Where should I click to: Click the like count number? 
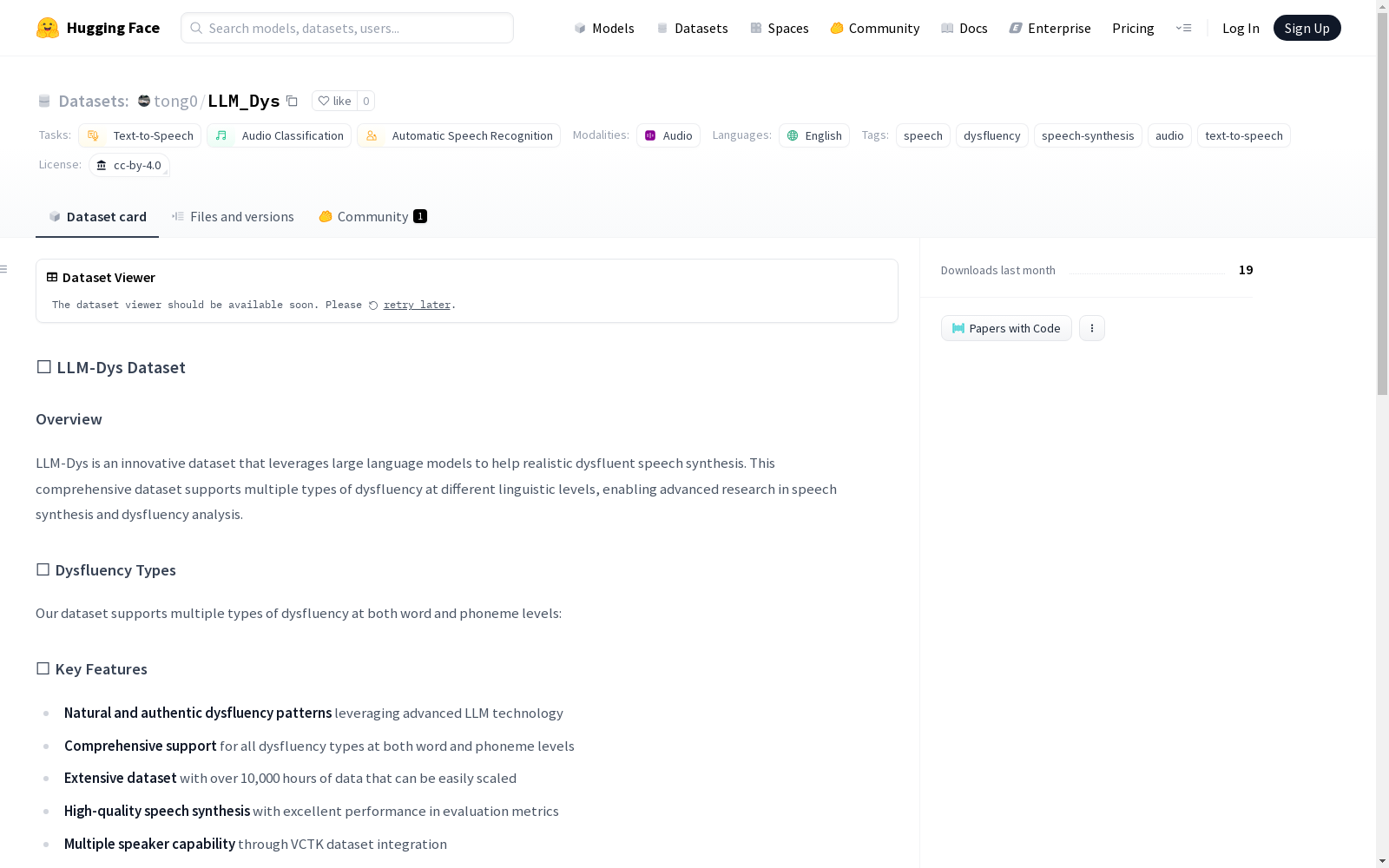coord(366,101)
